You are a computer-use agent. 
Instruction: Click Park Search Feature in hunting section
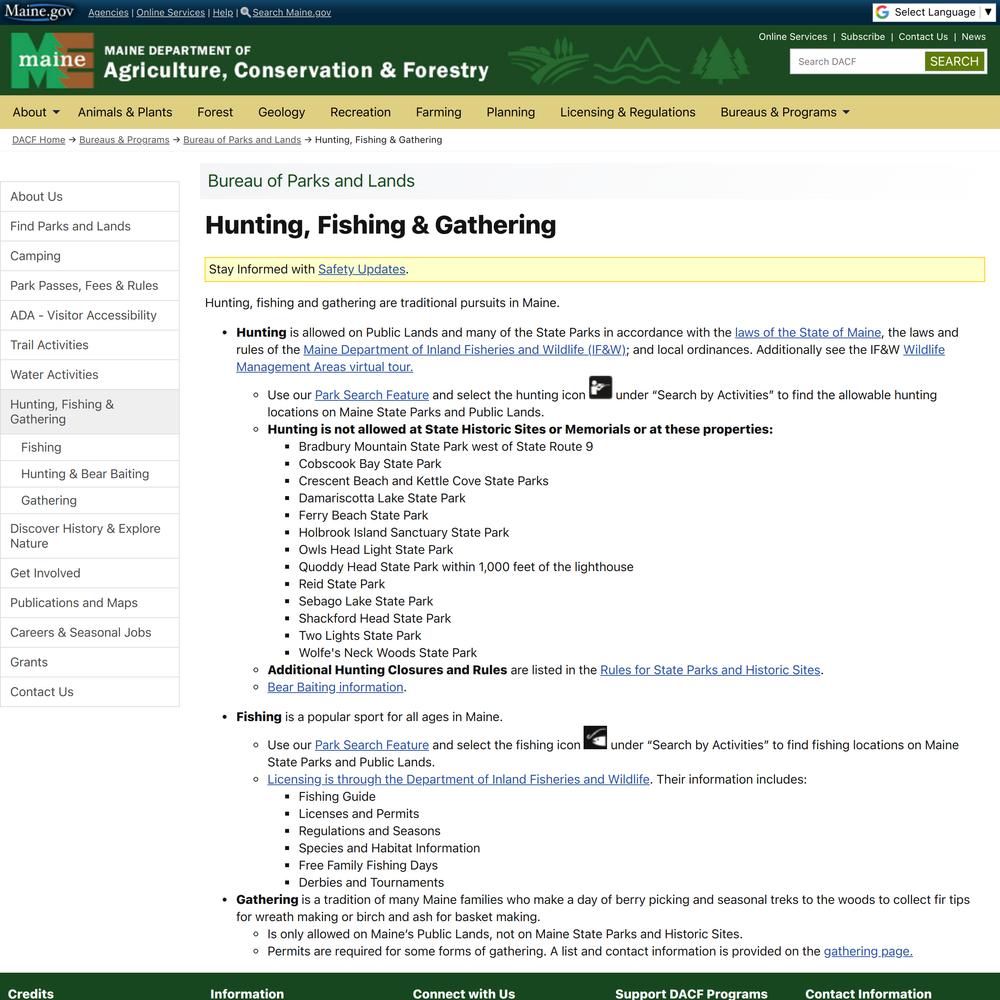[x=372, y=395]
